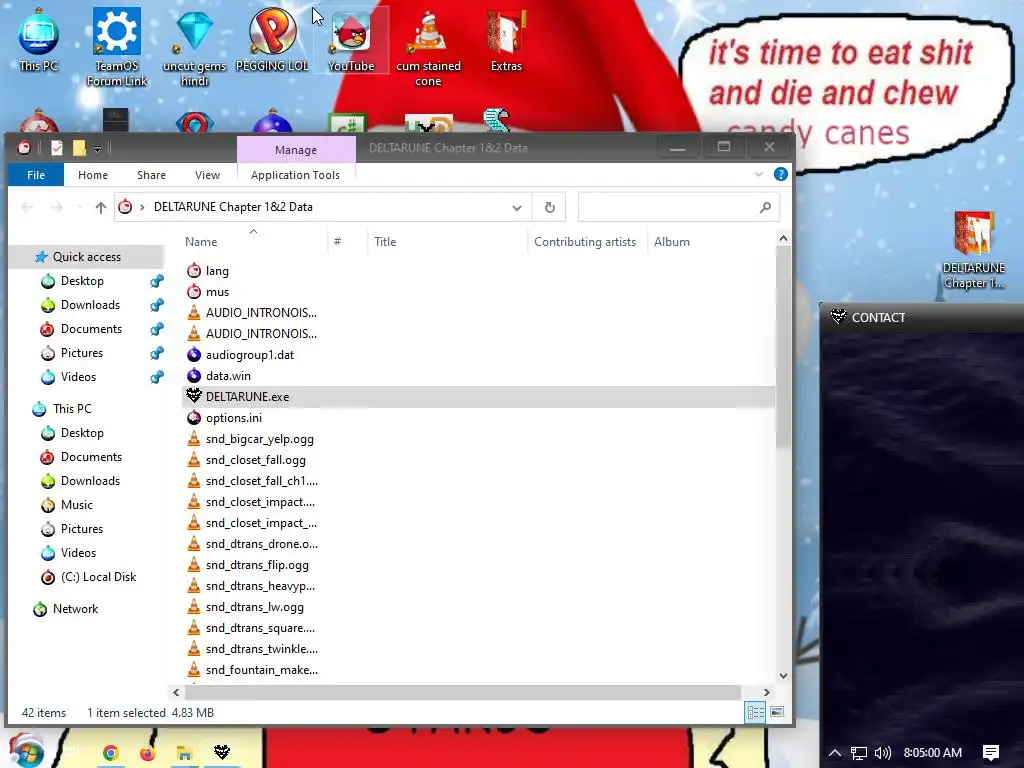Select snd_bigcar_yelp.ogg file
Image resolution: width=1024 pixels, height=768 pixels.
point(259,440)
